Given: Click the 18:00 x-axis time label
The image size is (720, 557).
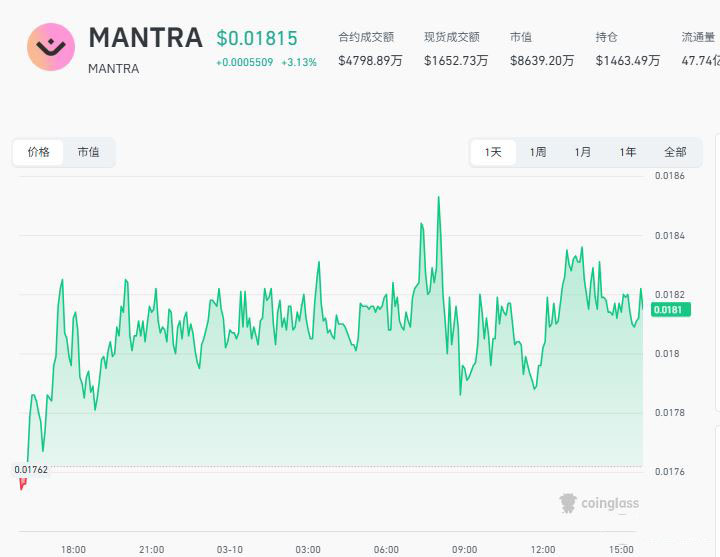Looking at the screenshot, I should (x=73, y=550).
